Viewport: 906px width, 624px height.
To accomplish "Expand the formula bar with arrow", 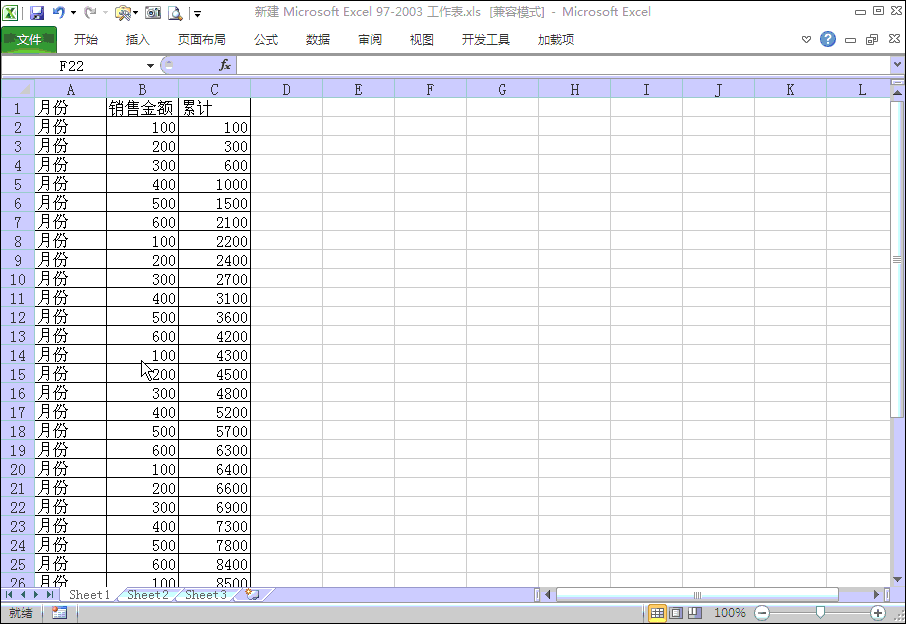I will pos(897,65).
